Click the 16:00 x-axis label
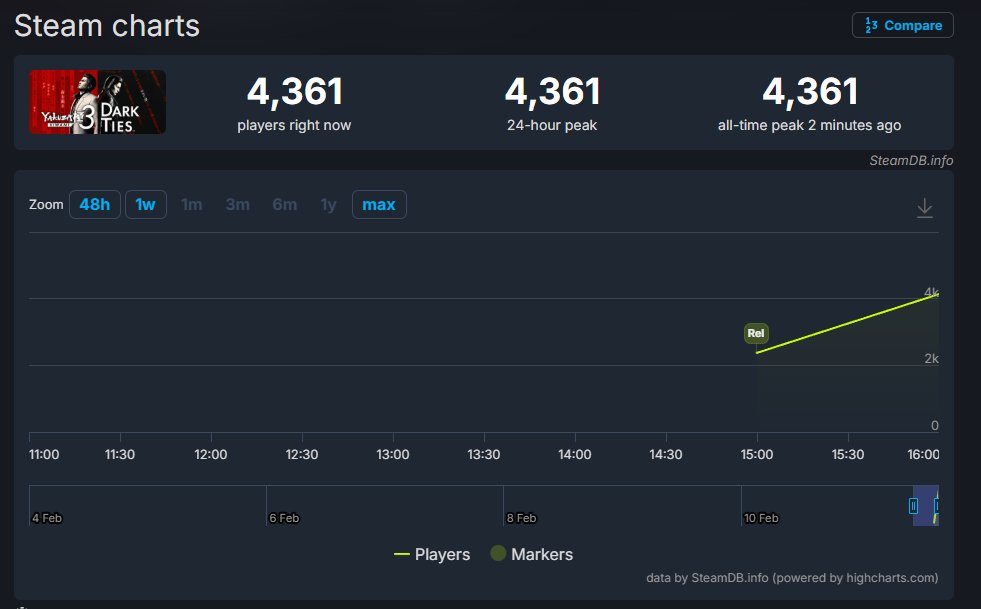 point(923,454)
